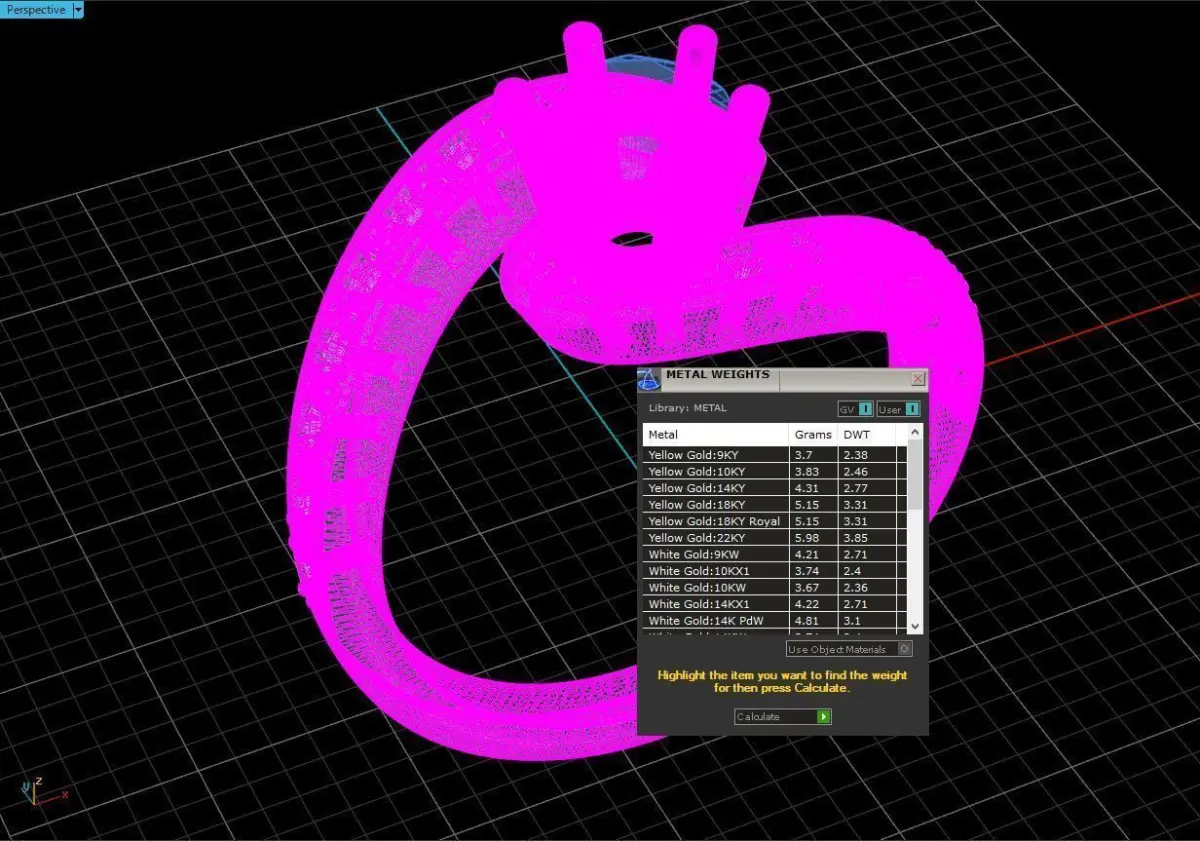Click the 5.98 grams value cell
Screen dimensions: 1200x841
coord(814,538)
